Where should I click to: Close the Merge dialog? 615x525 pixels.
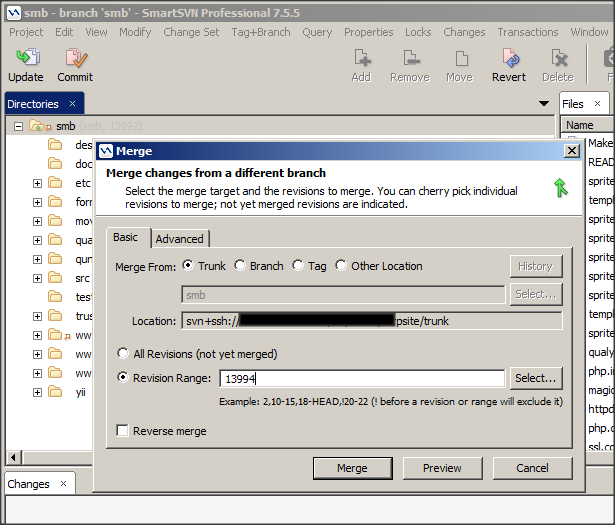point(572,151)
